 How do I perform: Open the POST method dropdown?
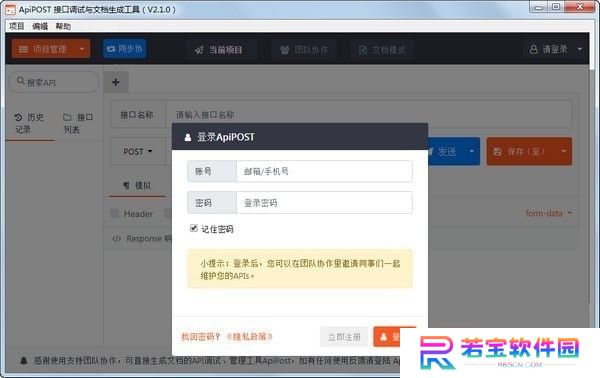coord(138,152)
